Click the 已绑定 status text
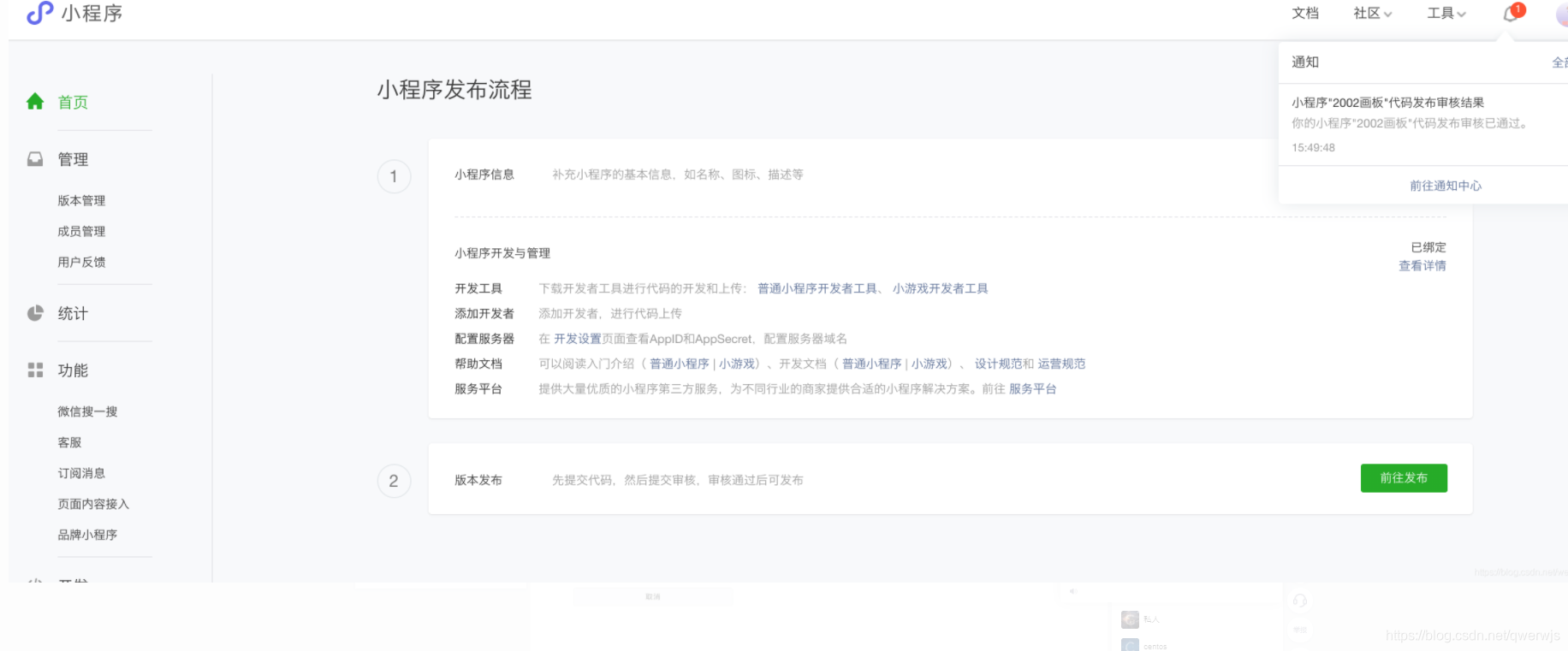The height and width of the screenshot is (651, 1568). coord(1428,247)
